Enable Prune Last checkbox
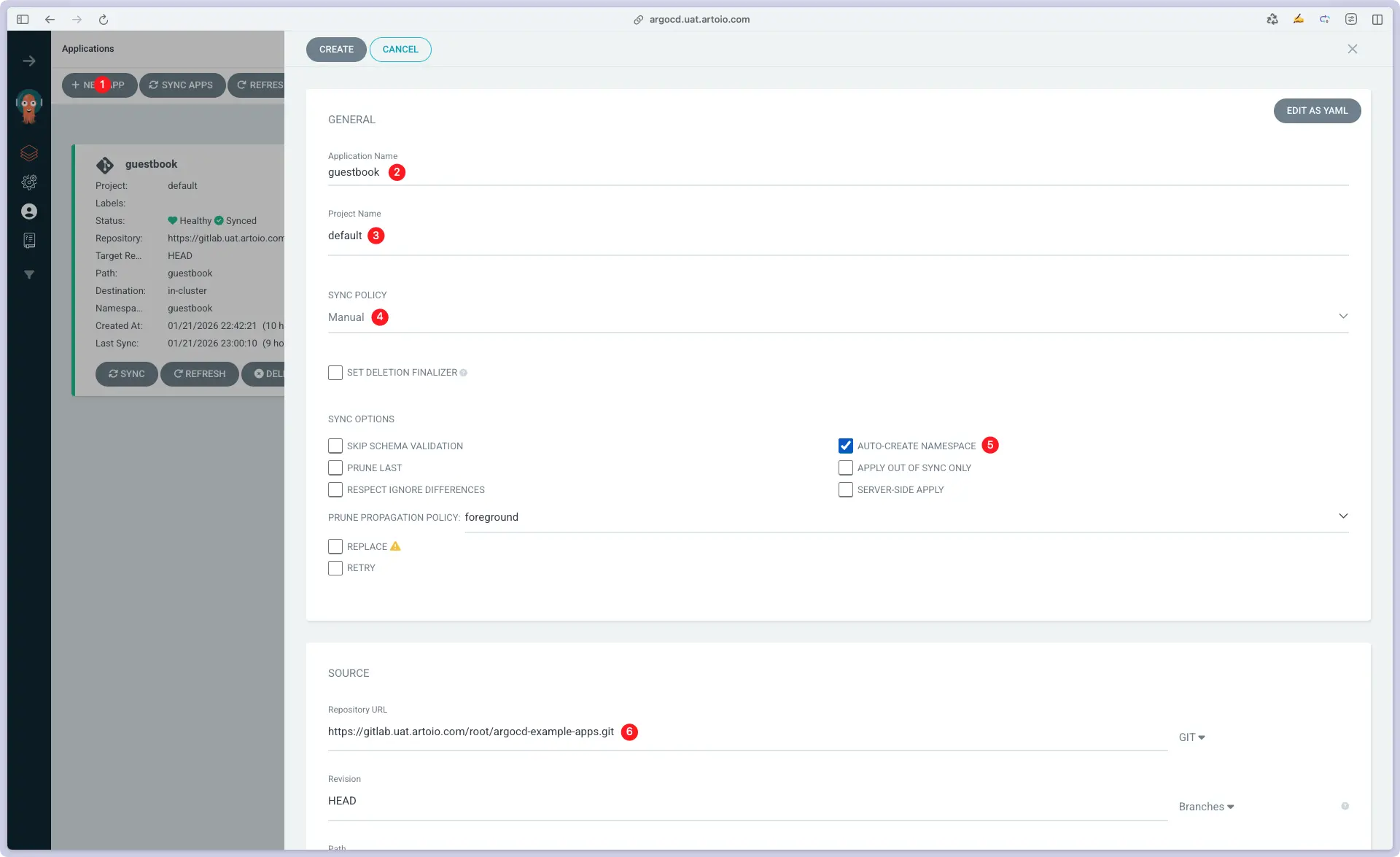1400x857 pixels. coord(335,468)
